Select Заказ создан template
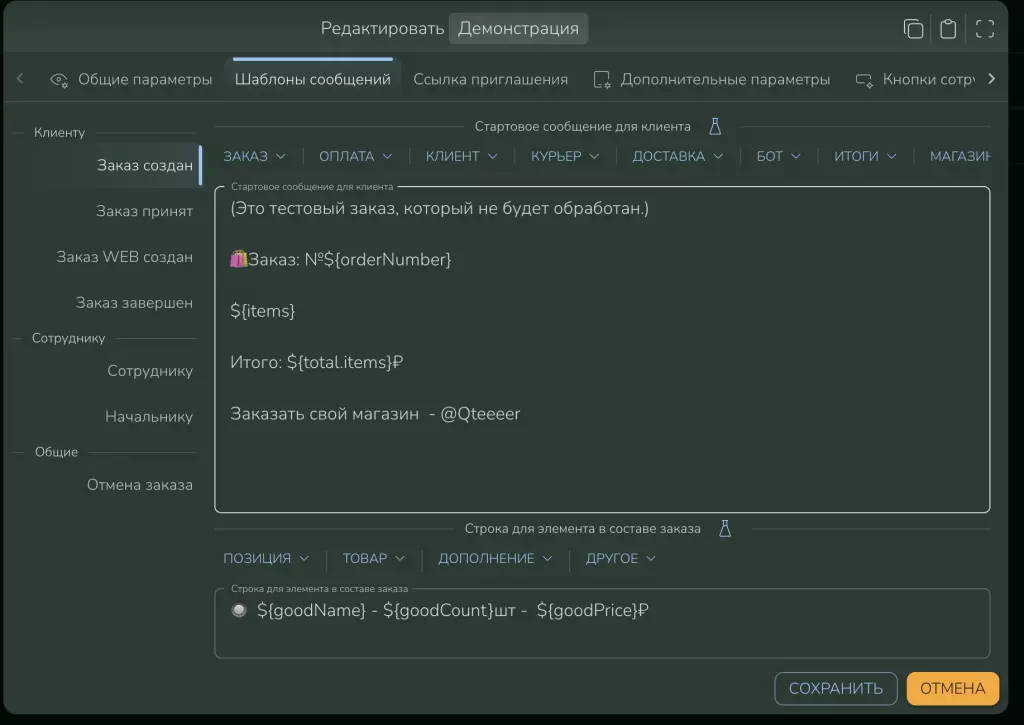Viewport: 1024px width, 725px height. (x=144, y=165)
